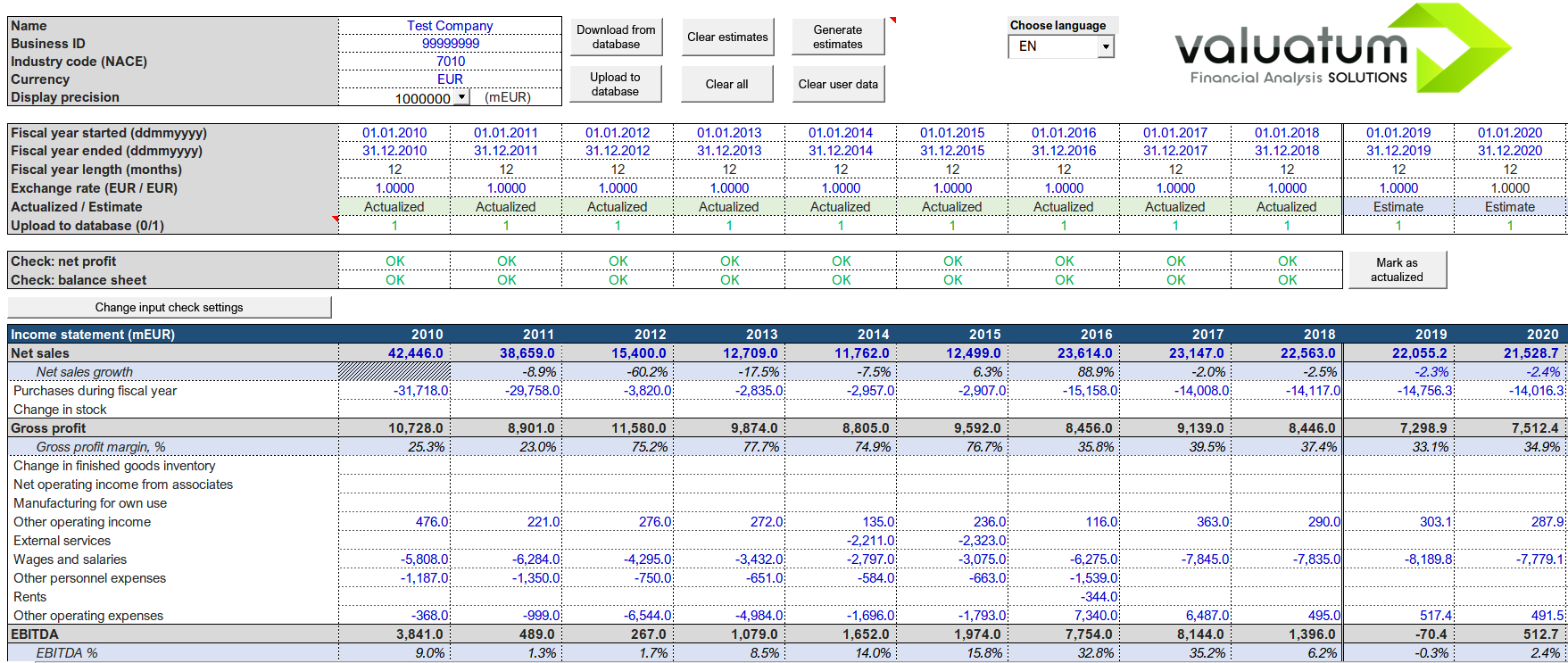Toggle upload flag for fiscal year 2019
Viewport: 1568px width, 663px height.
tap(1398, 226)
